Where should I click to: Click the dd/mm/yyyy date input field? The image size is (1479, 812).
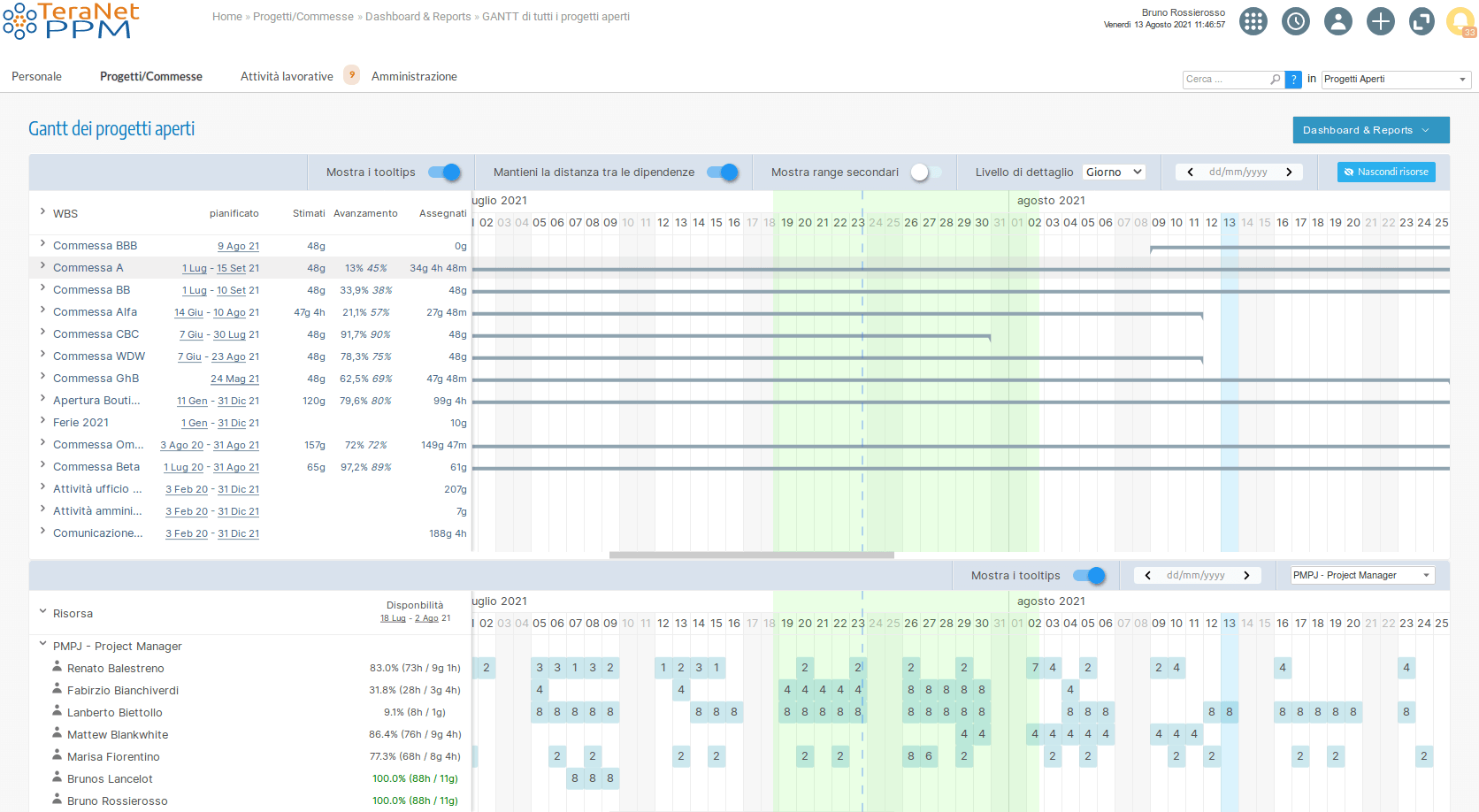(1239, 172)
